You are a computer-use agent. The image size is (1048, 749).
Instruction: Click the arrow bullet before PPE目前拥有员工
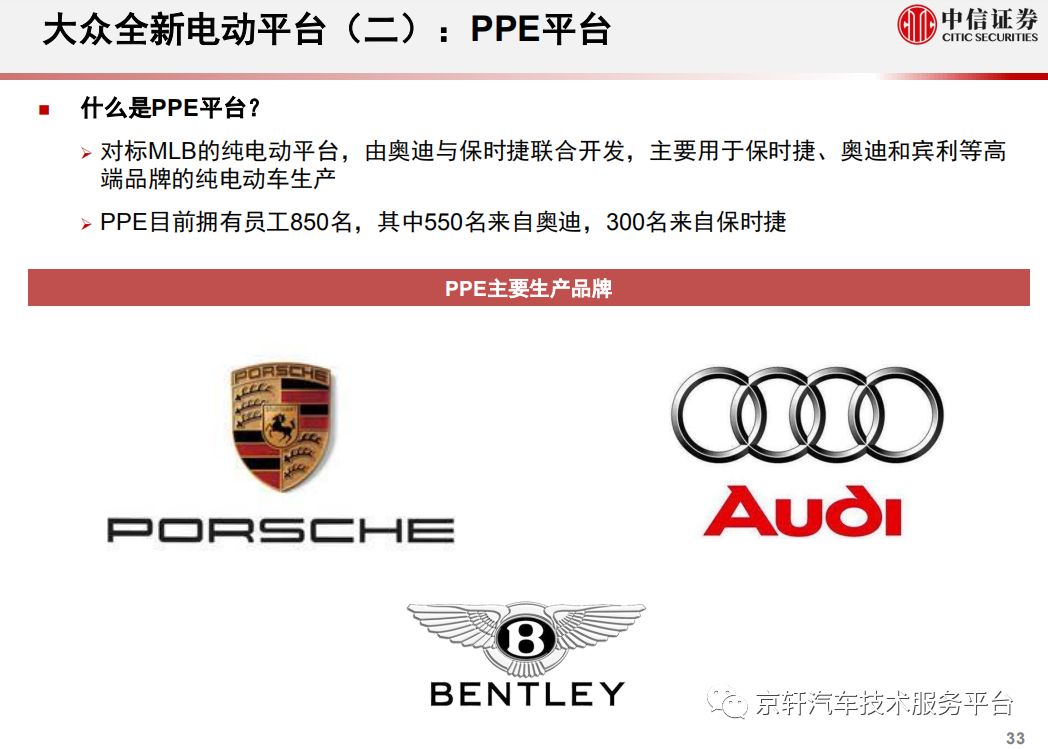(x=86, y=224)
